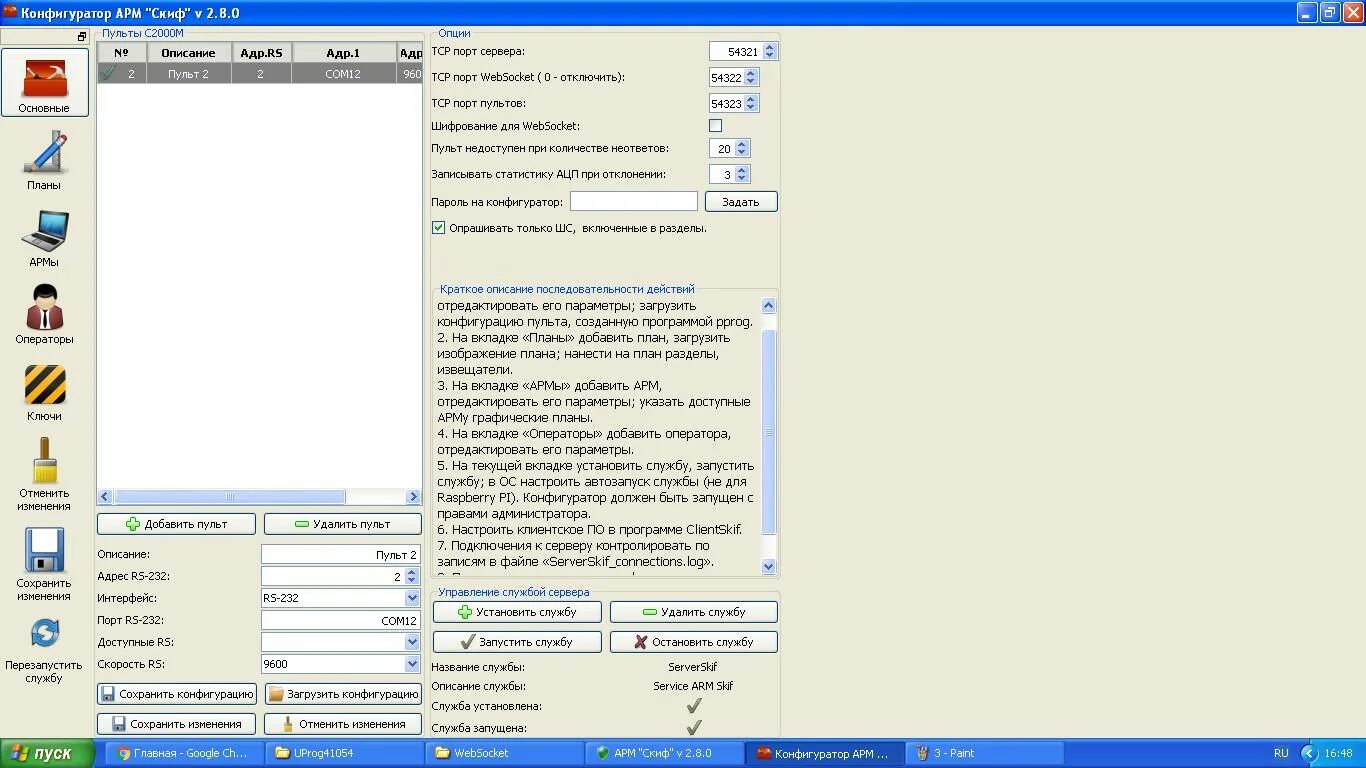
Task: Click the Адр.1 column header
Action: pos(343,53)
